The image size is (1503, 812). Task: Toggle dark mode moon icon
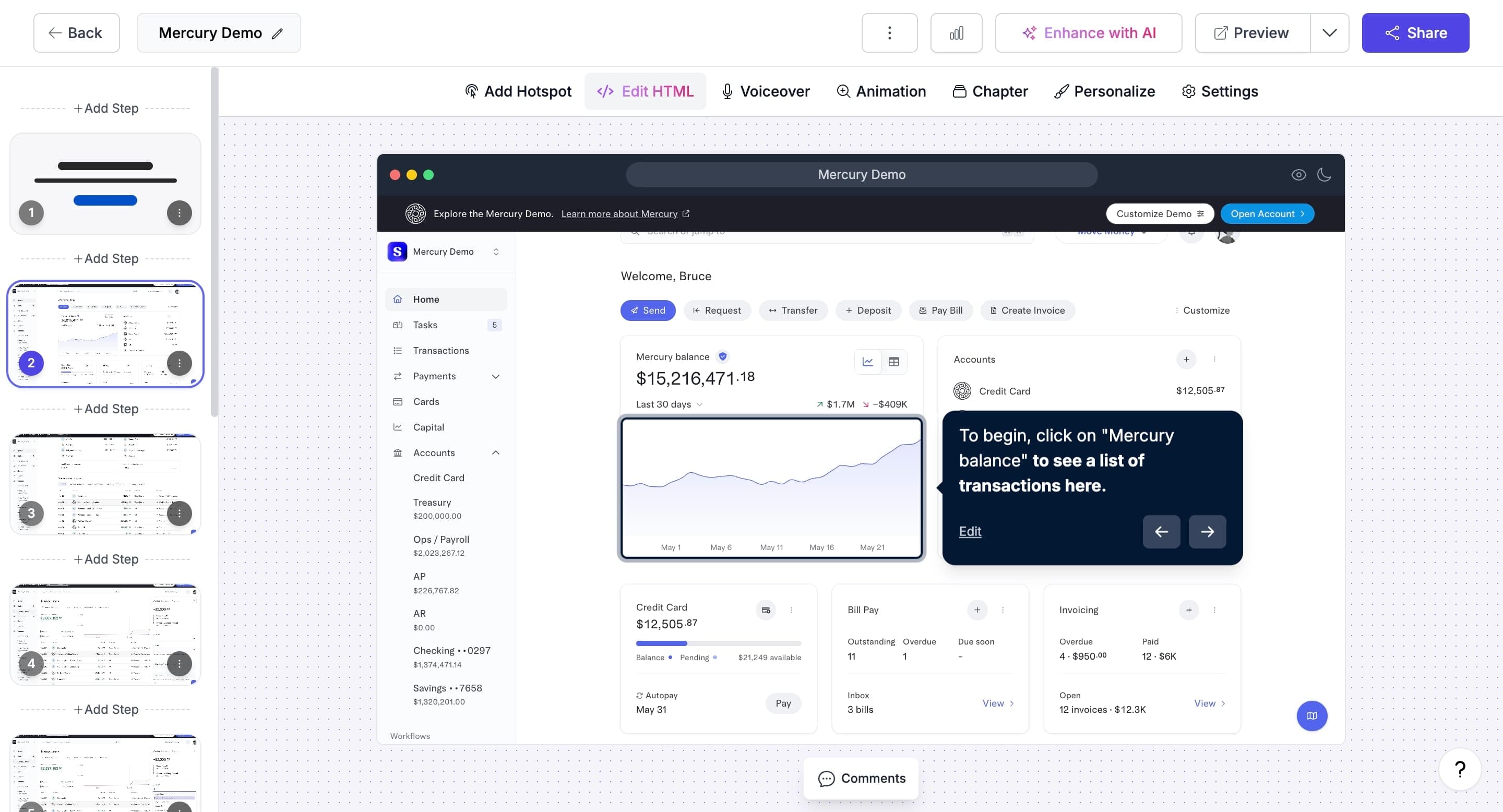1324,174
